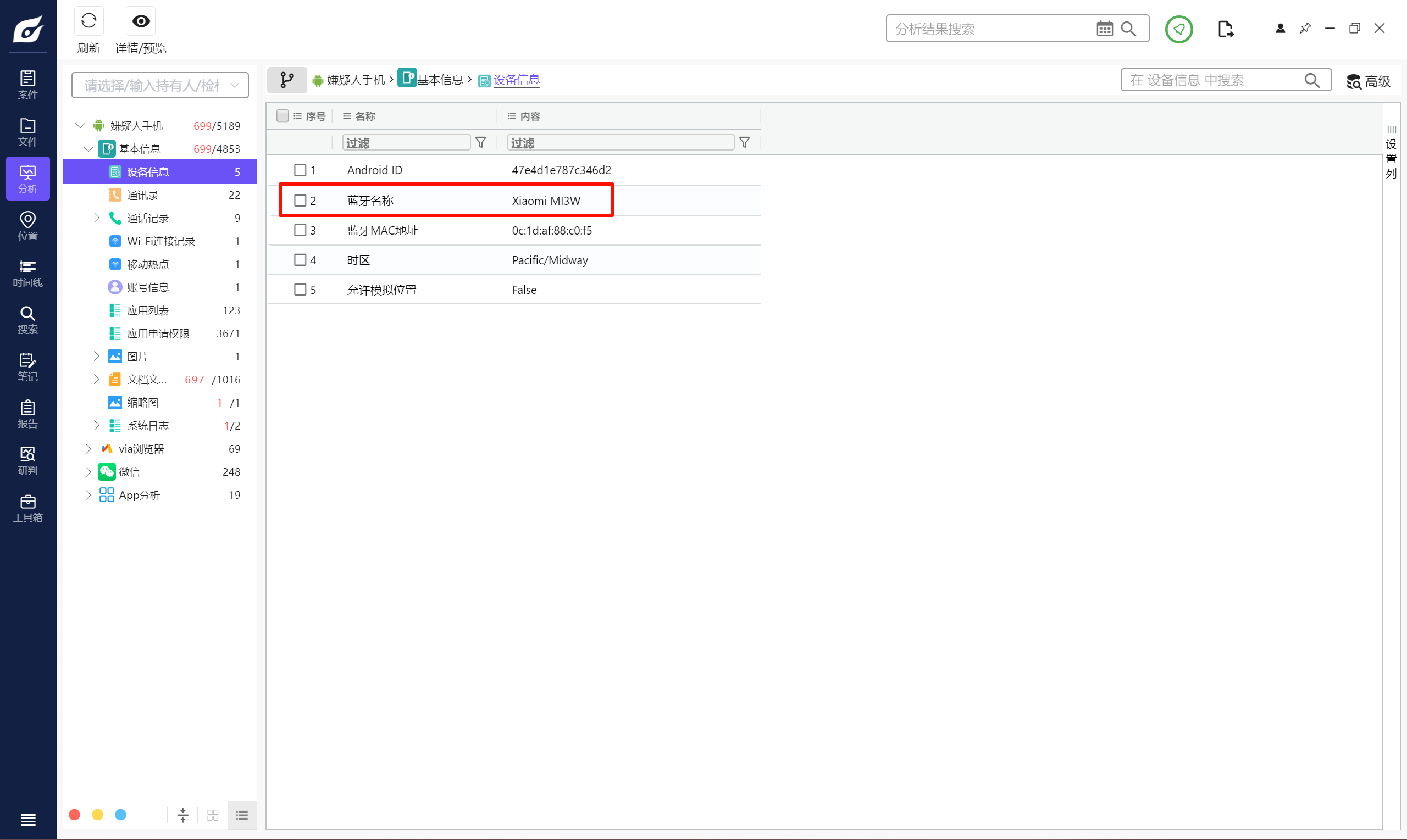The image size is (1407, 840).
Task: Select 移动热点 in the tree
Action: (160, 264)
